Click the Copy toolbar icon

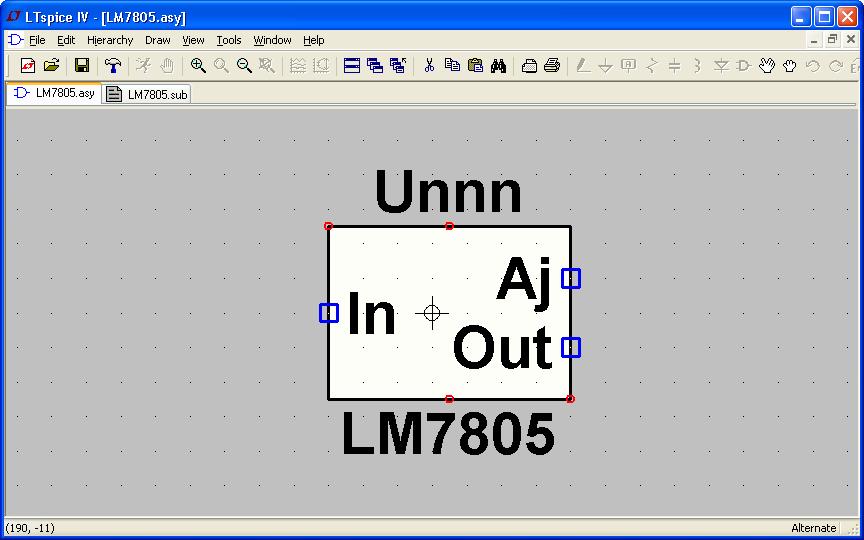[452, 66]
